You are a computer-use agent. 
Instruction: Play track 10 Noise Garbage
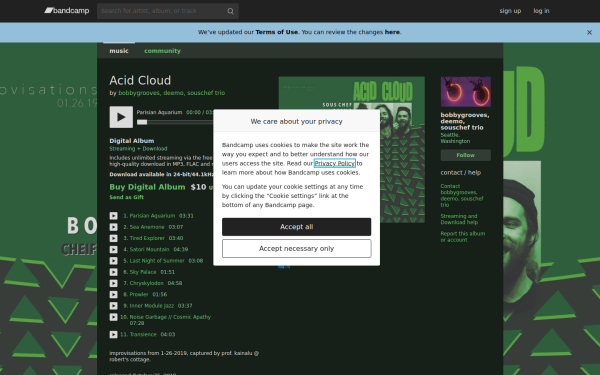click(x=114, y=317)
